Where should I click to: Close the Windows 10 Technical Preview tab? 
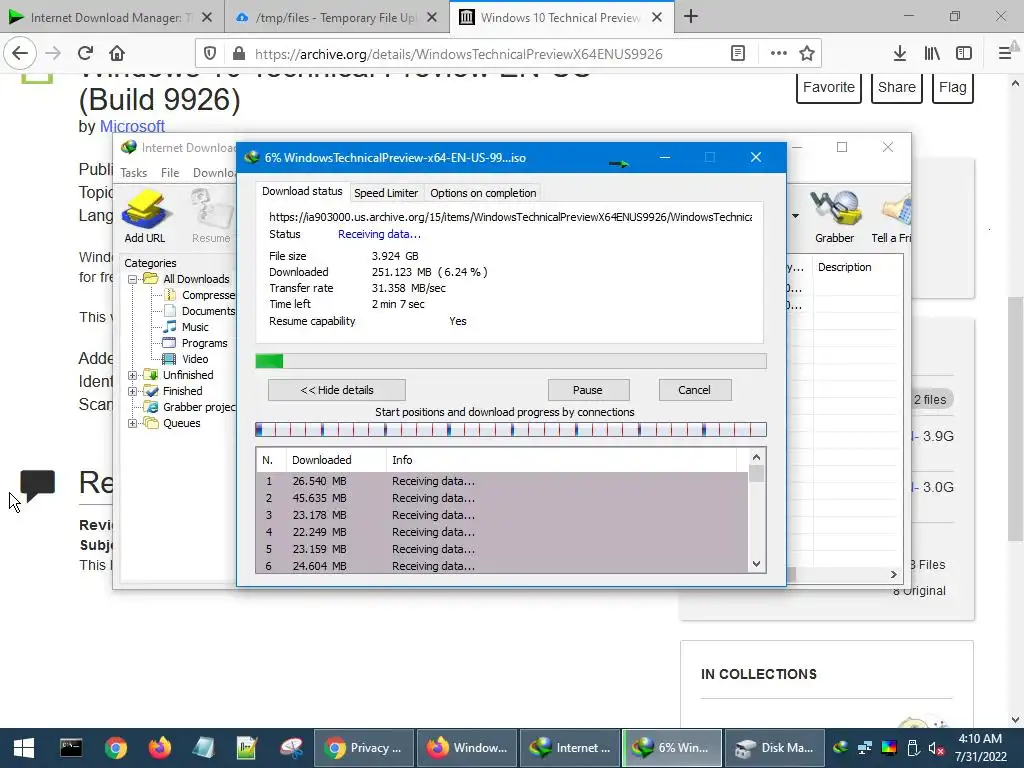[657, 17]
